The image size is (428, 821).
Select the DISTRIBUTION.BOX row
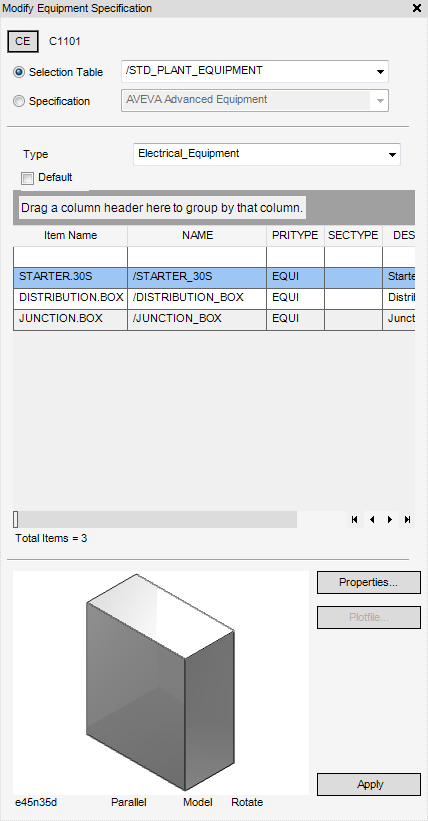[214, 298]
